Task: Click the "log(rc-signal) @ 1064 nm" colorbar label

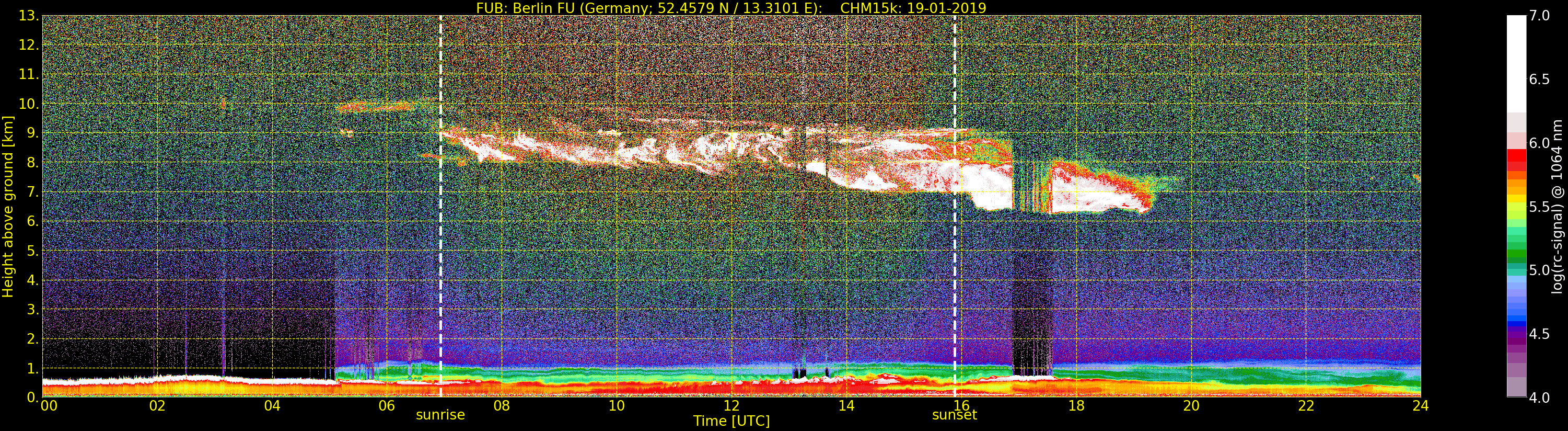Action: click(x=1558, y=207)
